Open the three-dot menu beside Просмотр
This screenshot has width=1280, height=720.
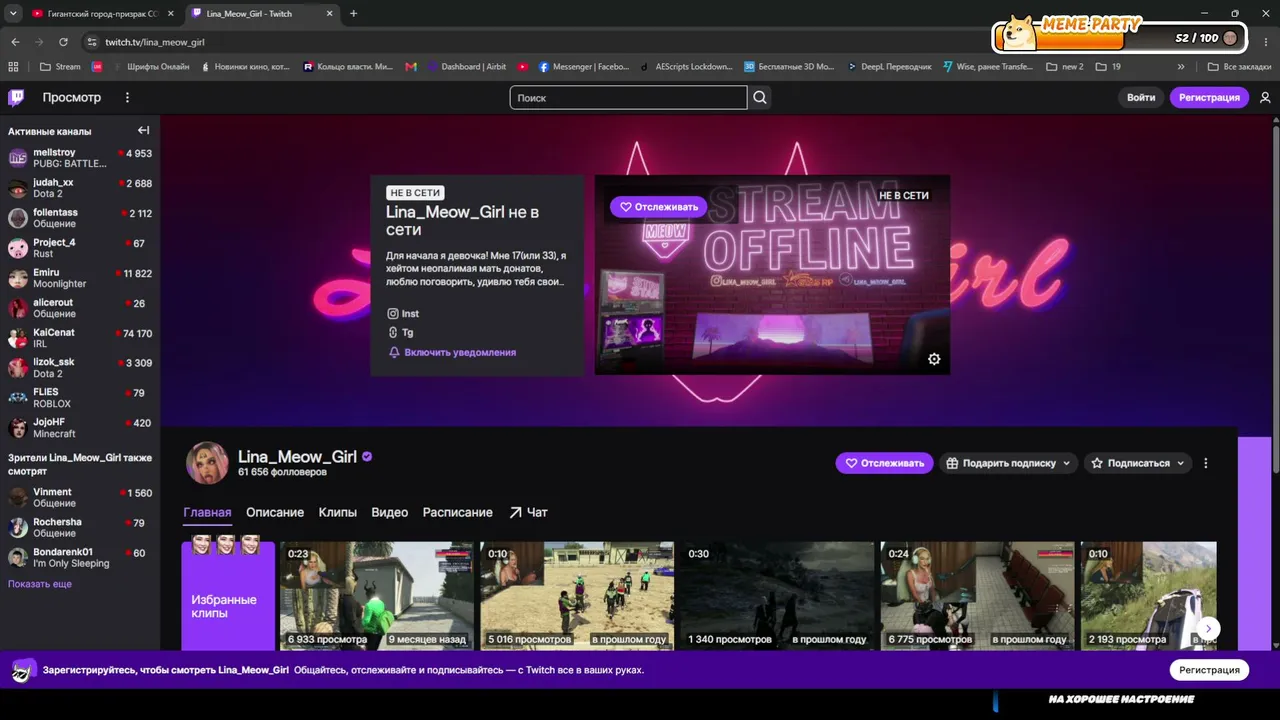127,97
